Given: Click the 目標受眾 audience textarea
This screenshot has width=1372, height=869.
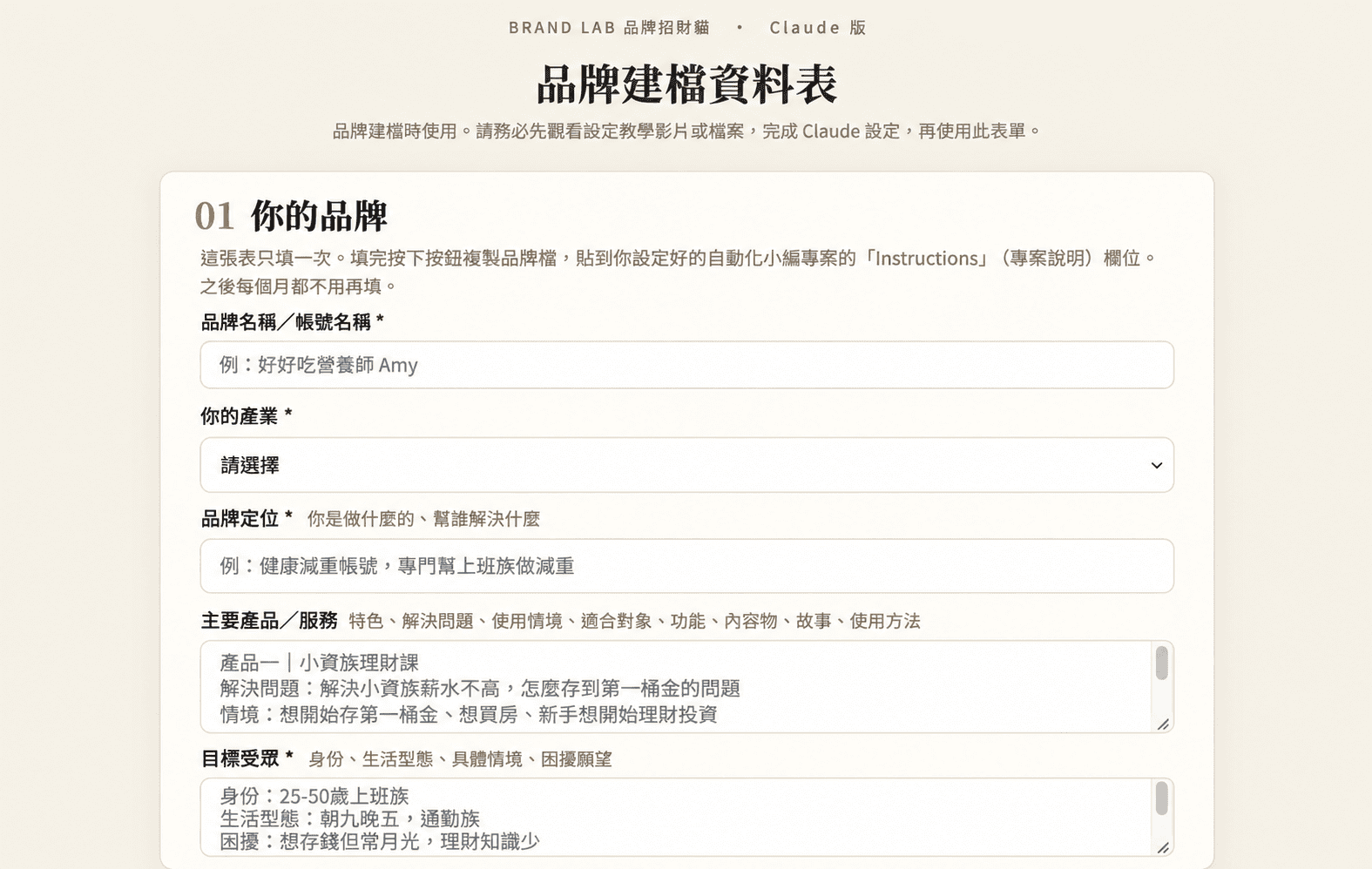Looking at the screenshot, I should tap(686, 818).
